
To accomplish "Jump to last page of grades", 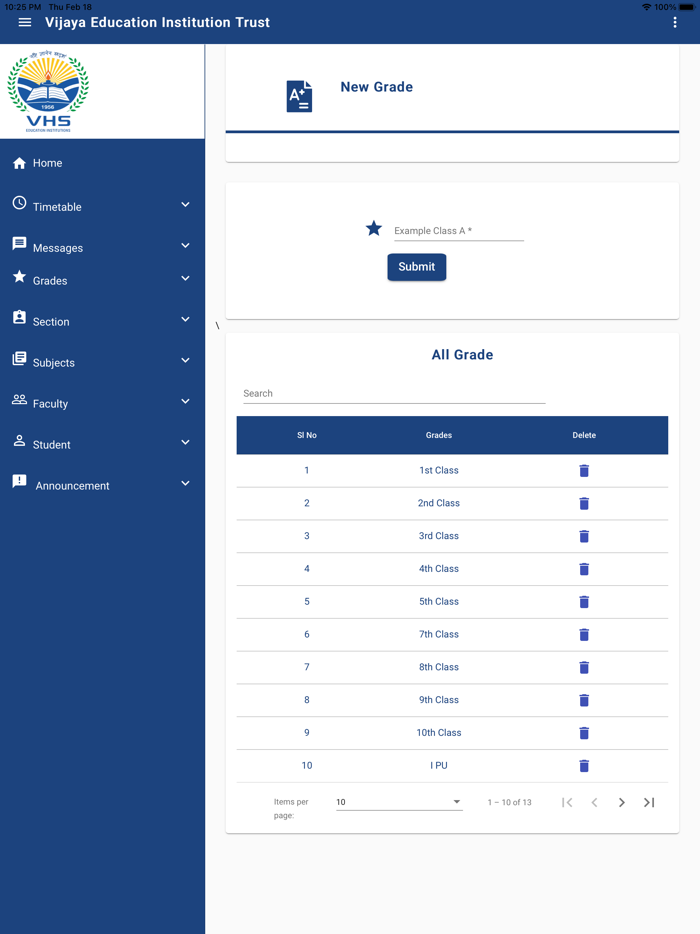I will tap(649, 802).
